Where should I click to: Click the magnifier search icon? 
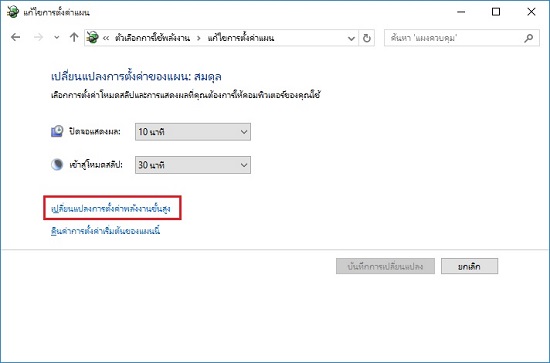tap(529, 38)
